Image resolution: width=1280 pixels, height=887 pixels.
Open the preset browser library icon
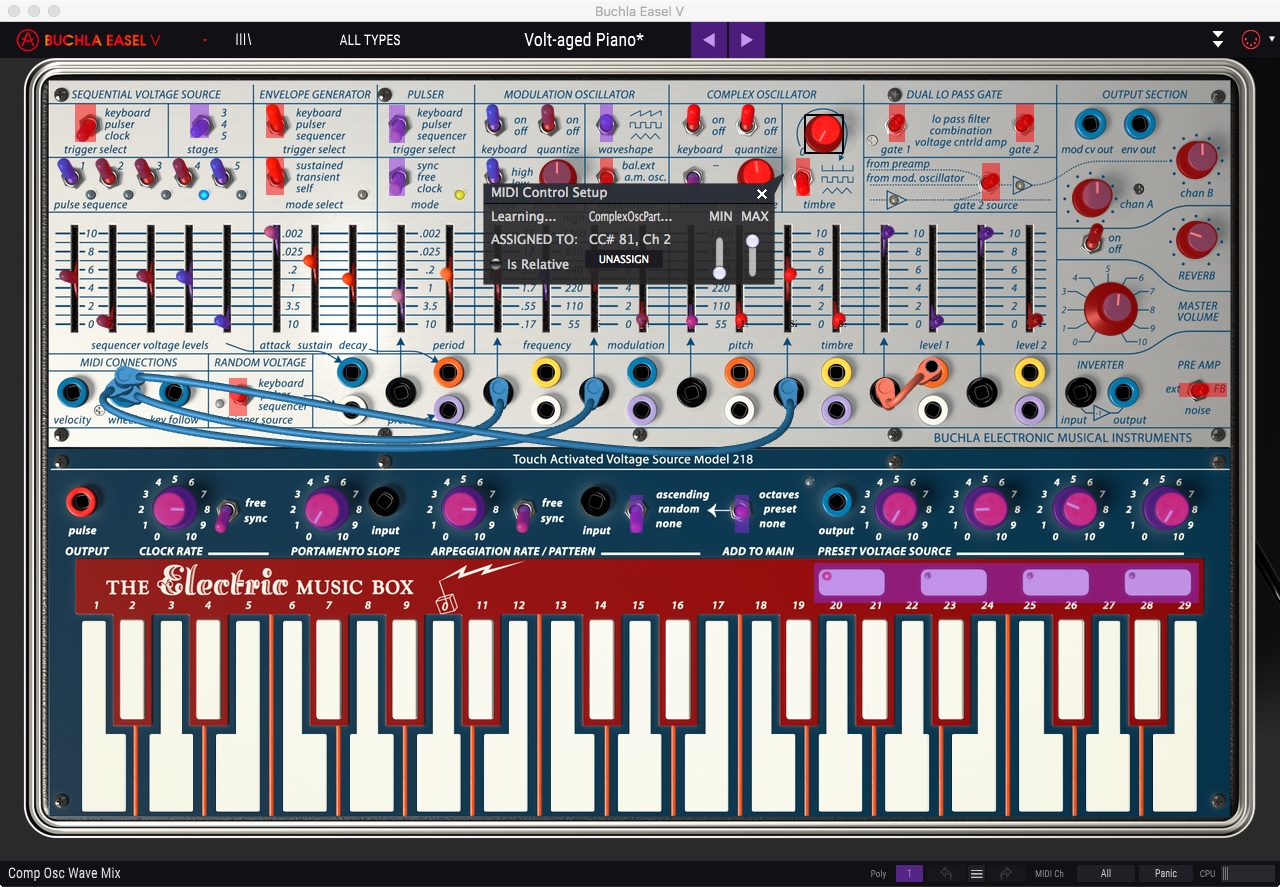[x=243, y=40]
